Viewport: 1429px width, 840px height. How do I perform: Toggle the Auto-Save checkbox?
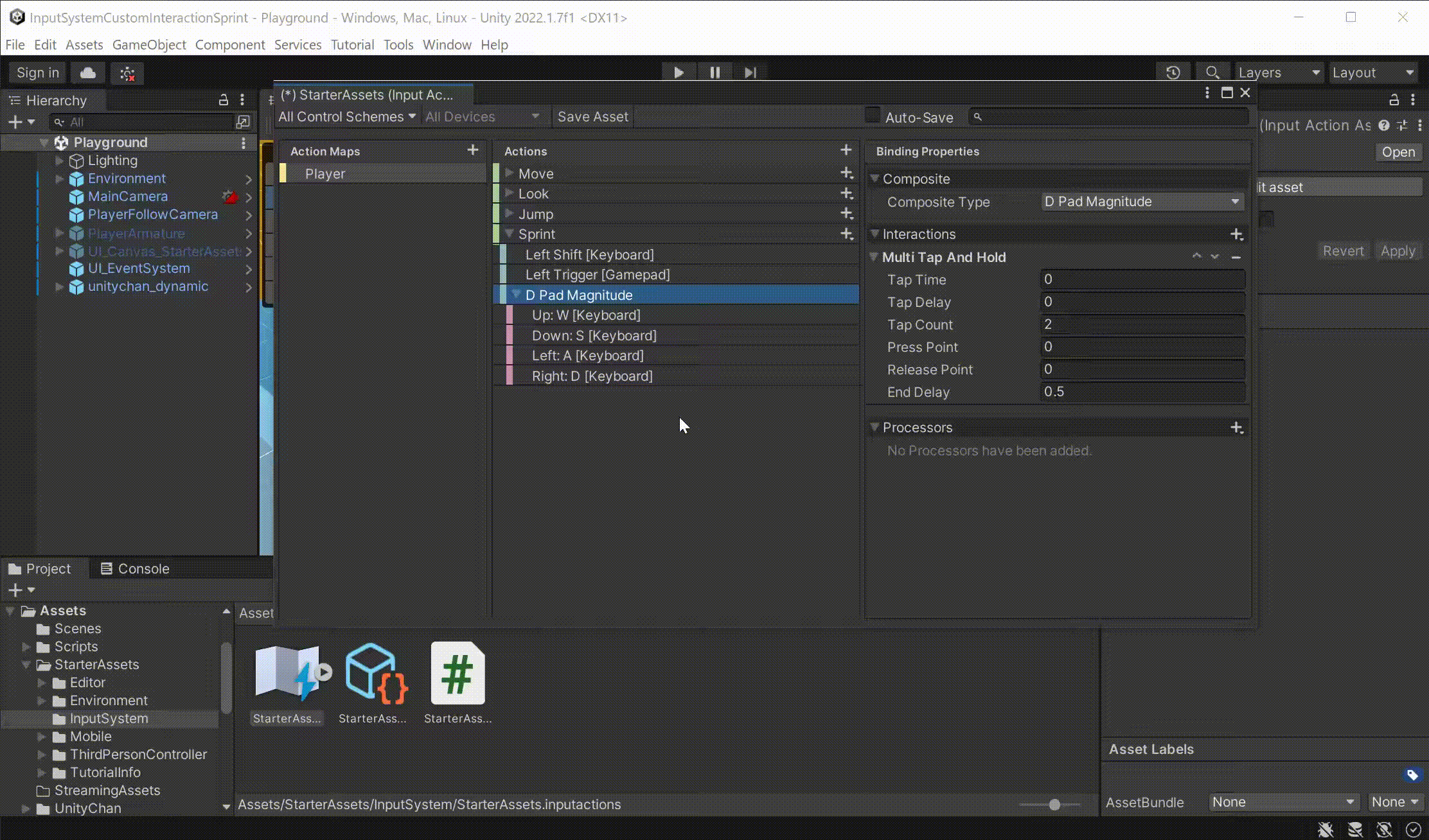(872, 116)
